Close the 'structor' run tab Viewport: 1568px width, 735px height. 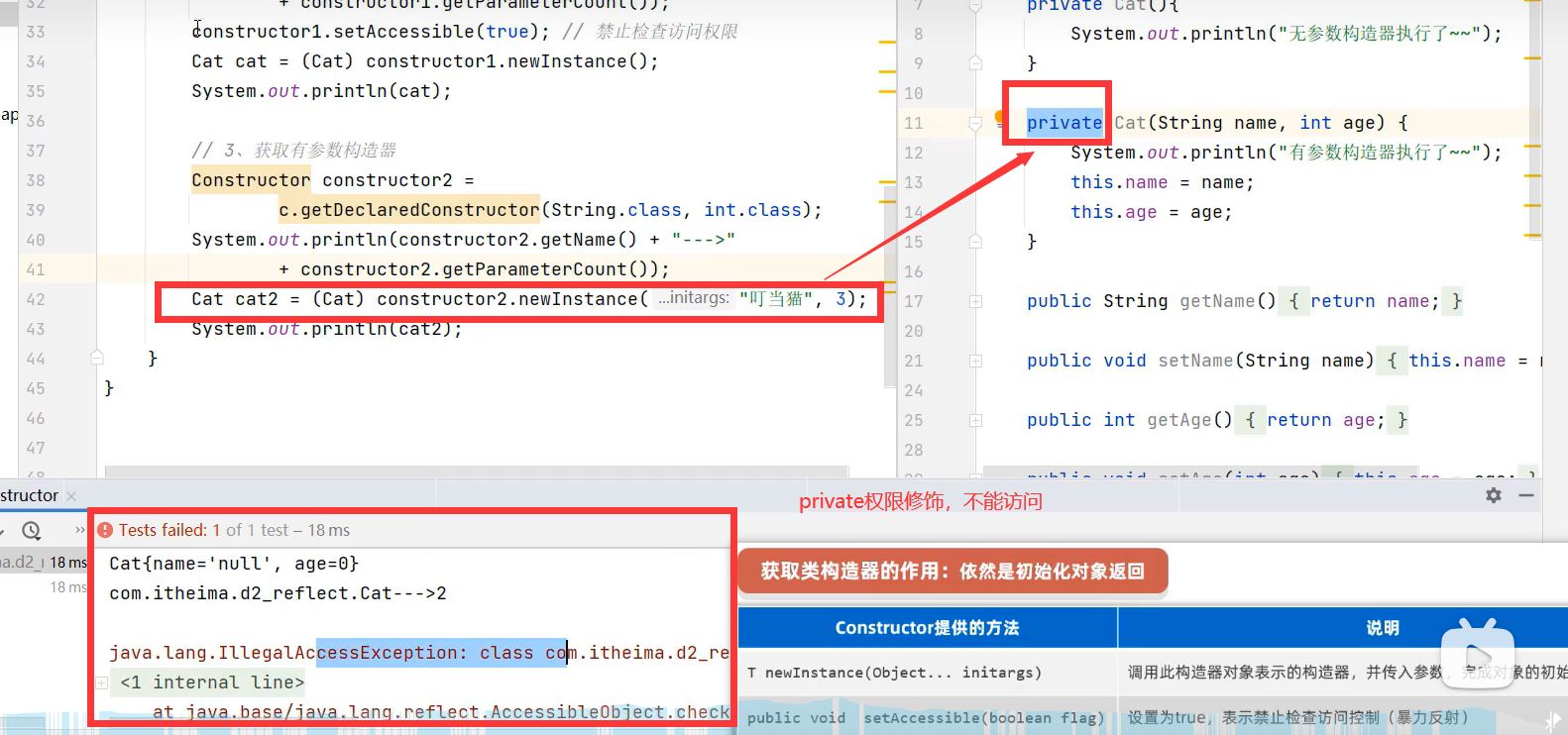pyautogui.click(x=71, y=496)
